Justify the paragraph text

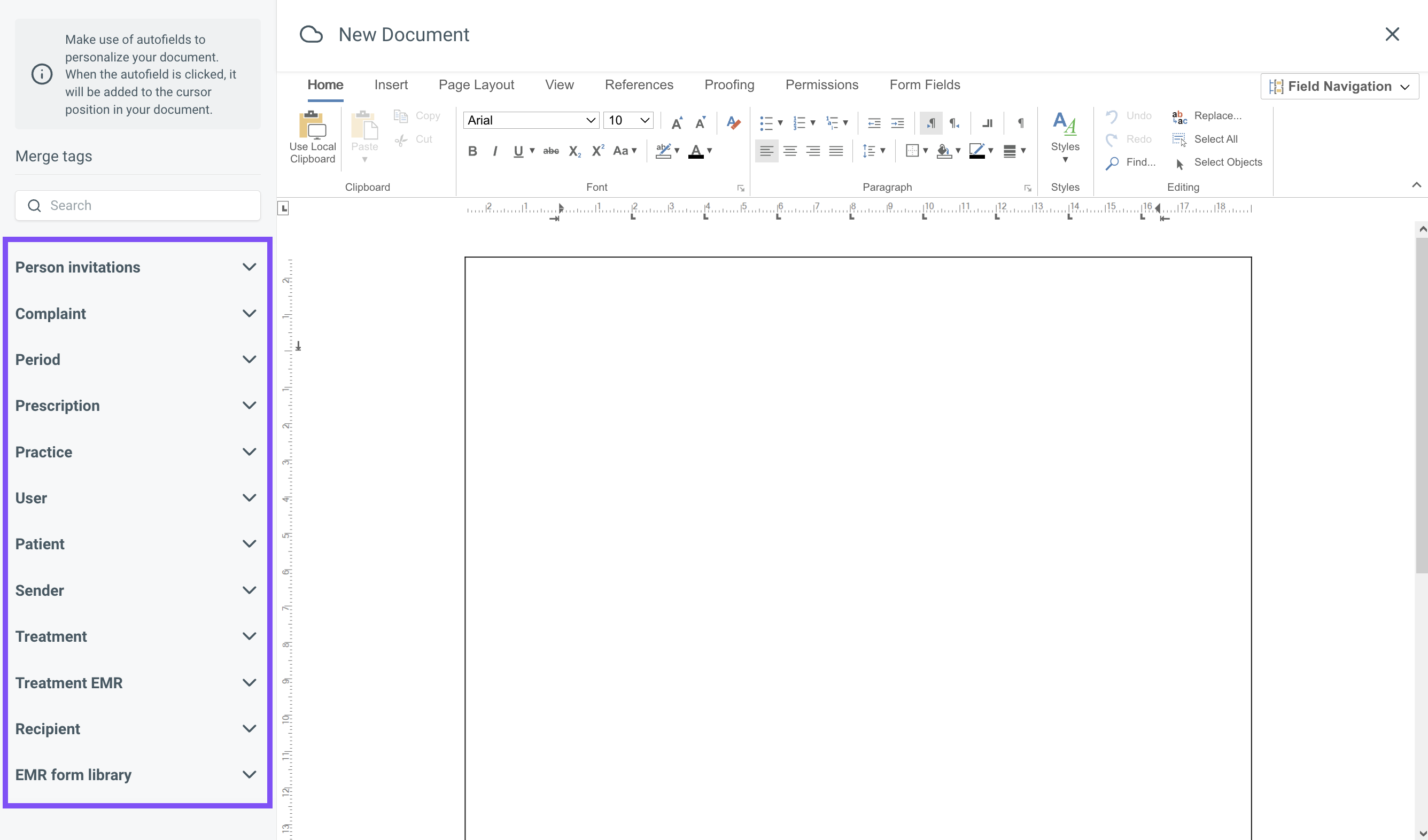pos(836,151)
